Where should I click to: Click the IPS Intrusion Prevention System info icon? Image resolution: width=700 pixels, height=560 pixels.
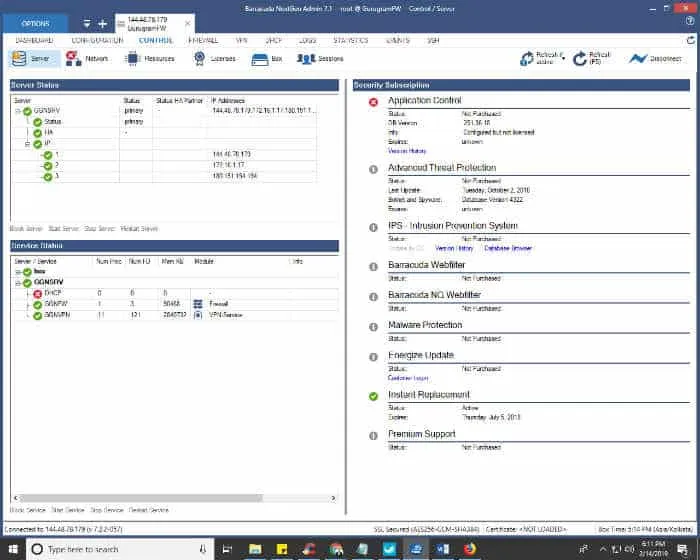pyautogui.click(x=373, y=227)
